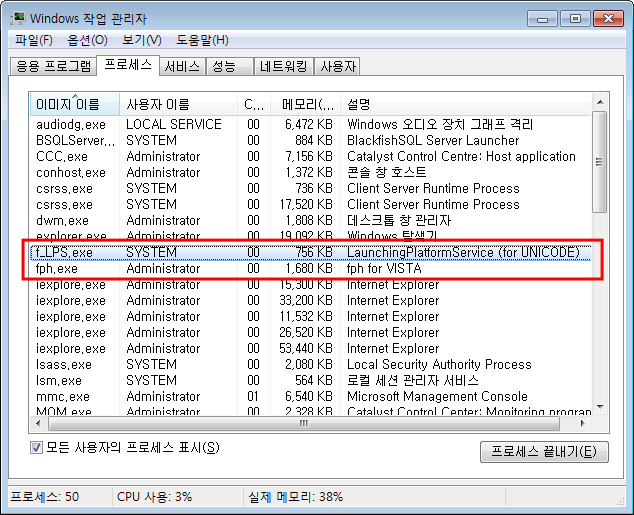Switch to the 서비스 tab
The width and height of the screenshot is (634, 515).
pyautogui.click(x=182, y=66)
